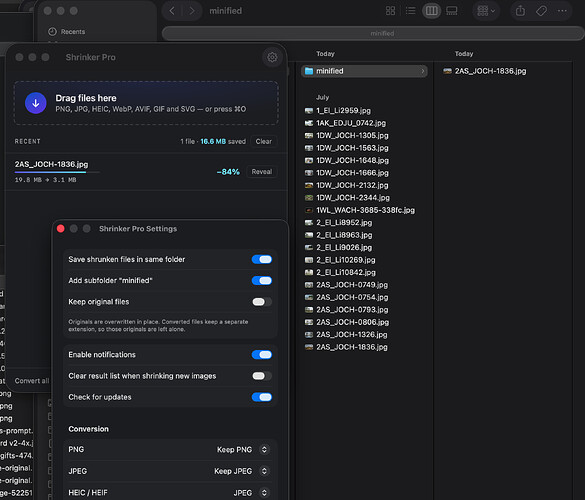The height and width of the screenshot is (500, 585).
Task: Close Shrinker Pro Settings window
Action: [60, 229]
